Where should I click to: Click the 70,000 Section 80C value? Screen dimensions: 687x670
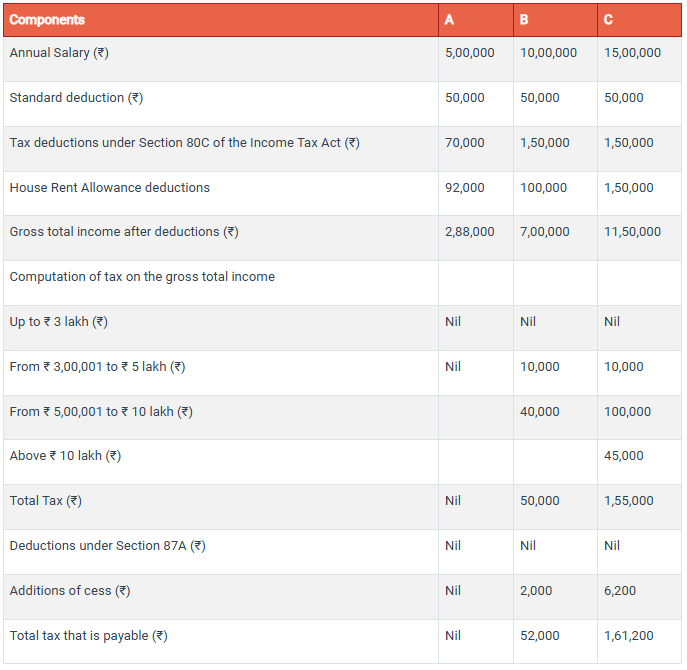tap(464, 143)
